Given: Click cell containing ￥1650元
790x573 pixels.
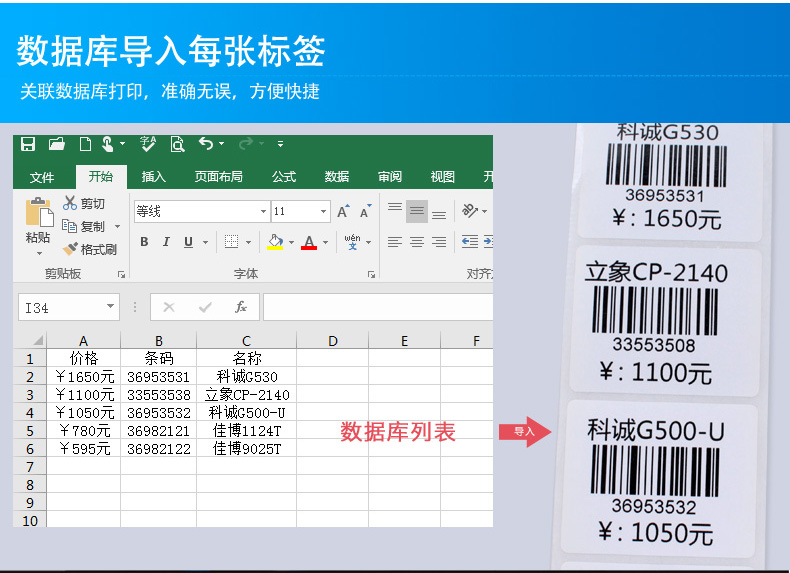Looking at the screenshot, I should click(84, 376).
